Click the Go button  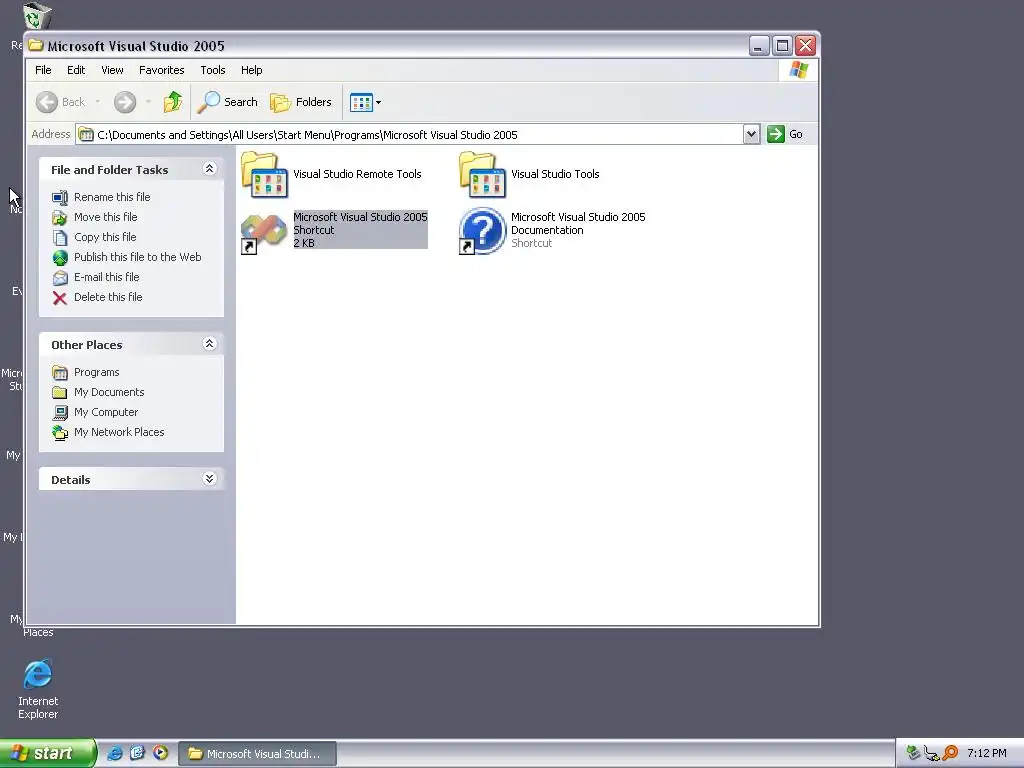pos(785,135)
